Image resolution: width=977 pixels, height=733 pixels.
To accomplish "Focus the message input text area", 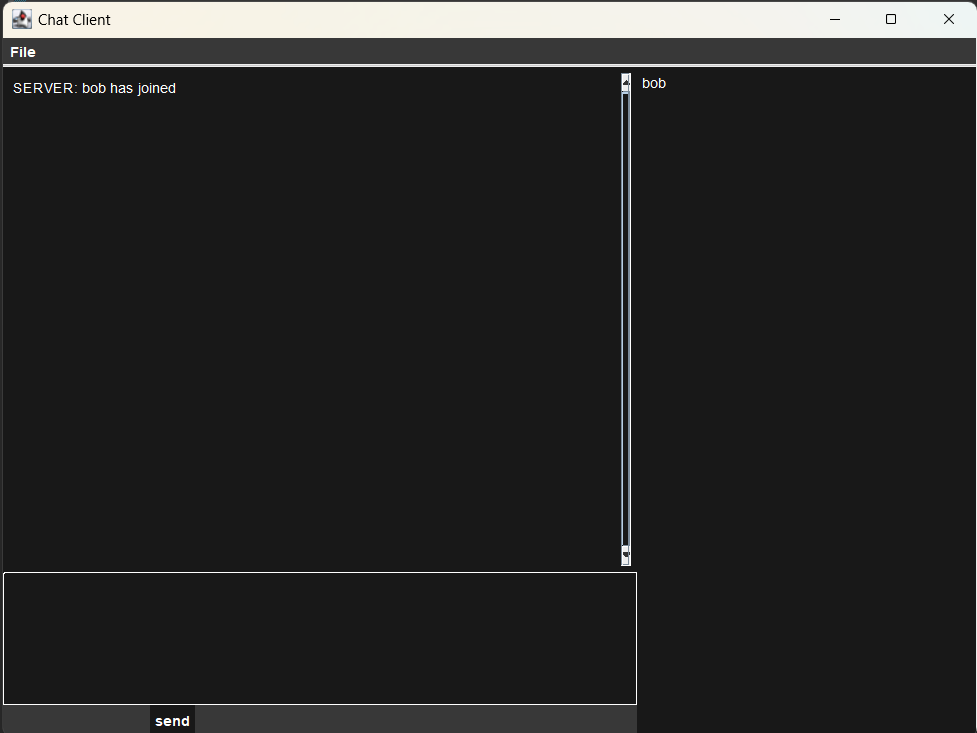I will tap(320, 638).
